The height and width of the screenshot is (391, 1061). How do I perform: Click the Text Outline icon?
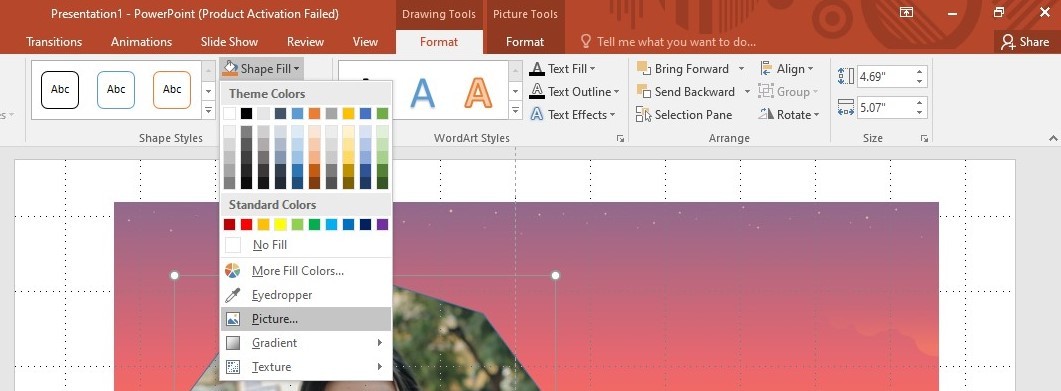click(x=537, y=92)
